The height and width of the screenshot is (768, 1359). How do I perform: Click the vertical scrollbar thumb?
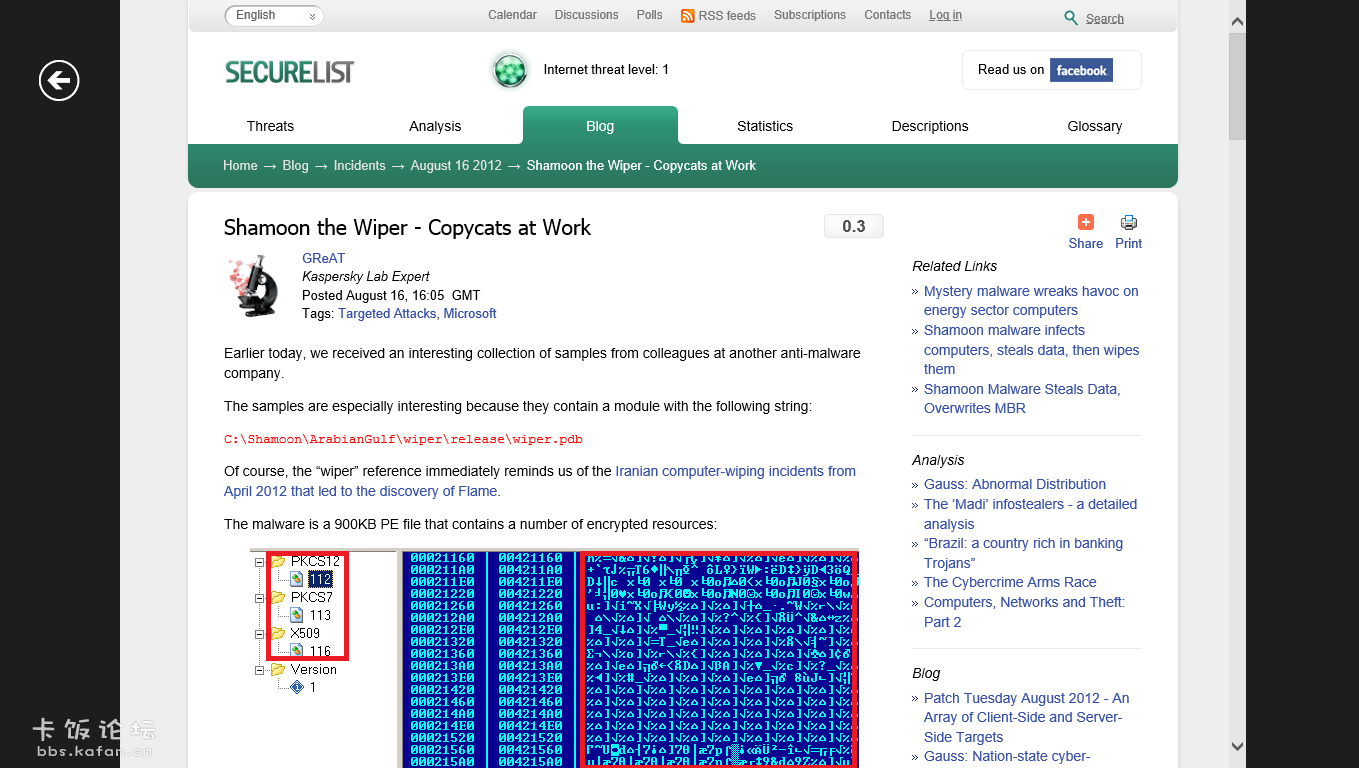pos(1237,87)
